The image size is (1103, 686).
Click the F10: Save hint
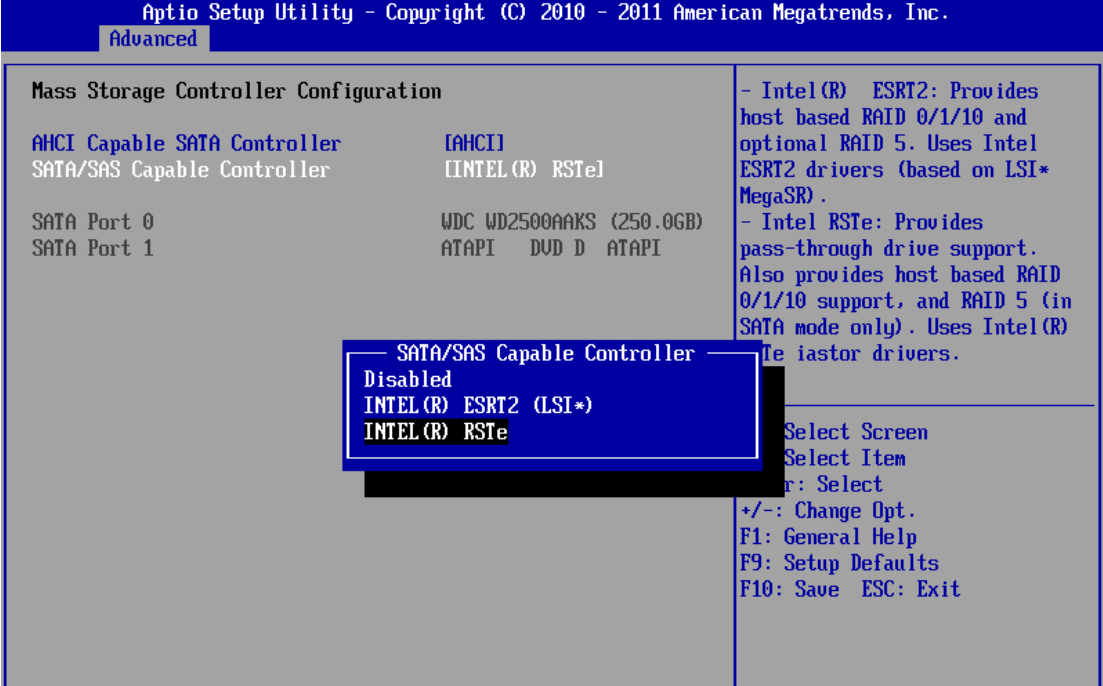pyautogui.click(x=789, y=589)
